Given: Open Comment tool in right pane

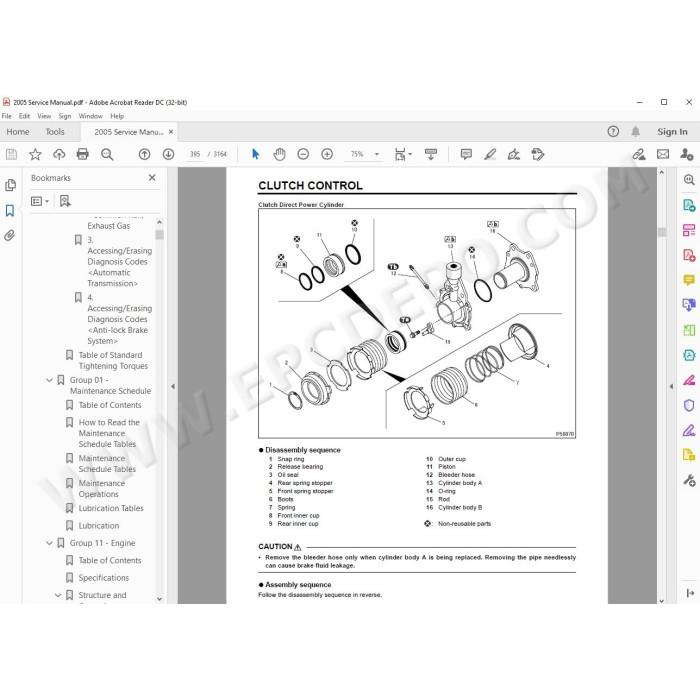Looking at the screenshot, I should 689,280.
